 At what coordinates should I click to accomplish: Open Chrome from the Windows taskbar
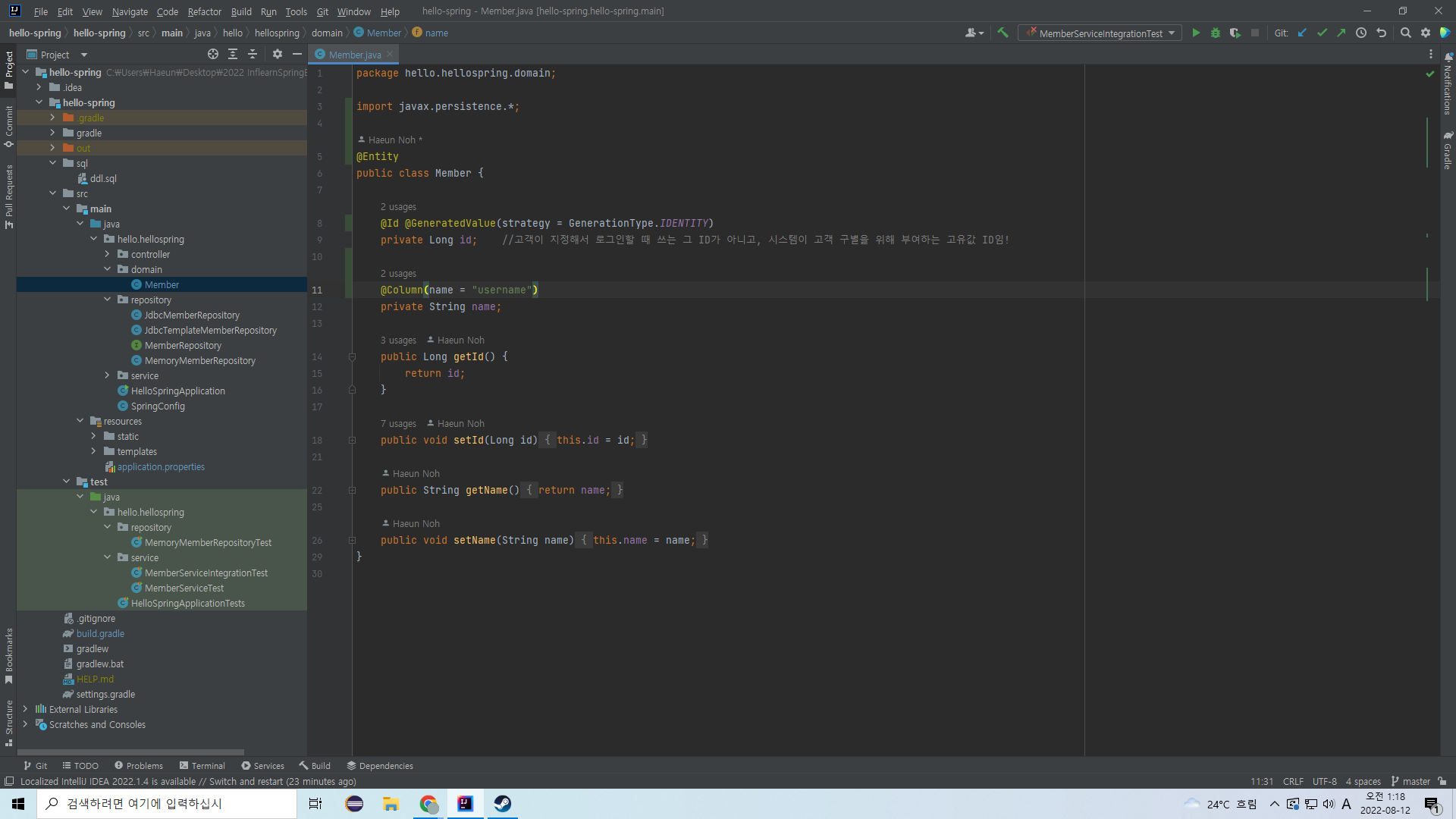click(x=428, y=804)
